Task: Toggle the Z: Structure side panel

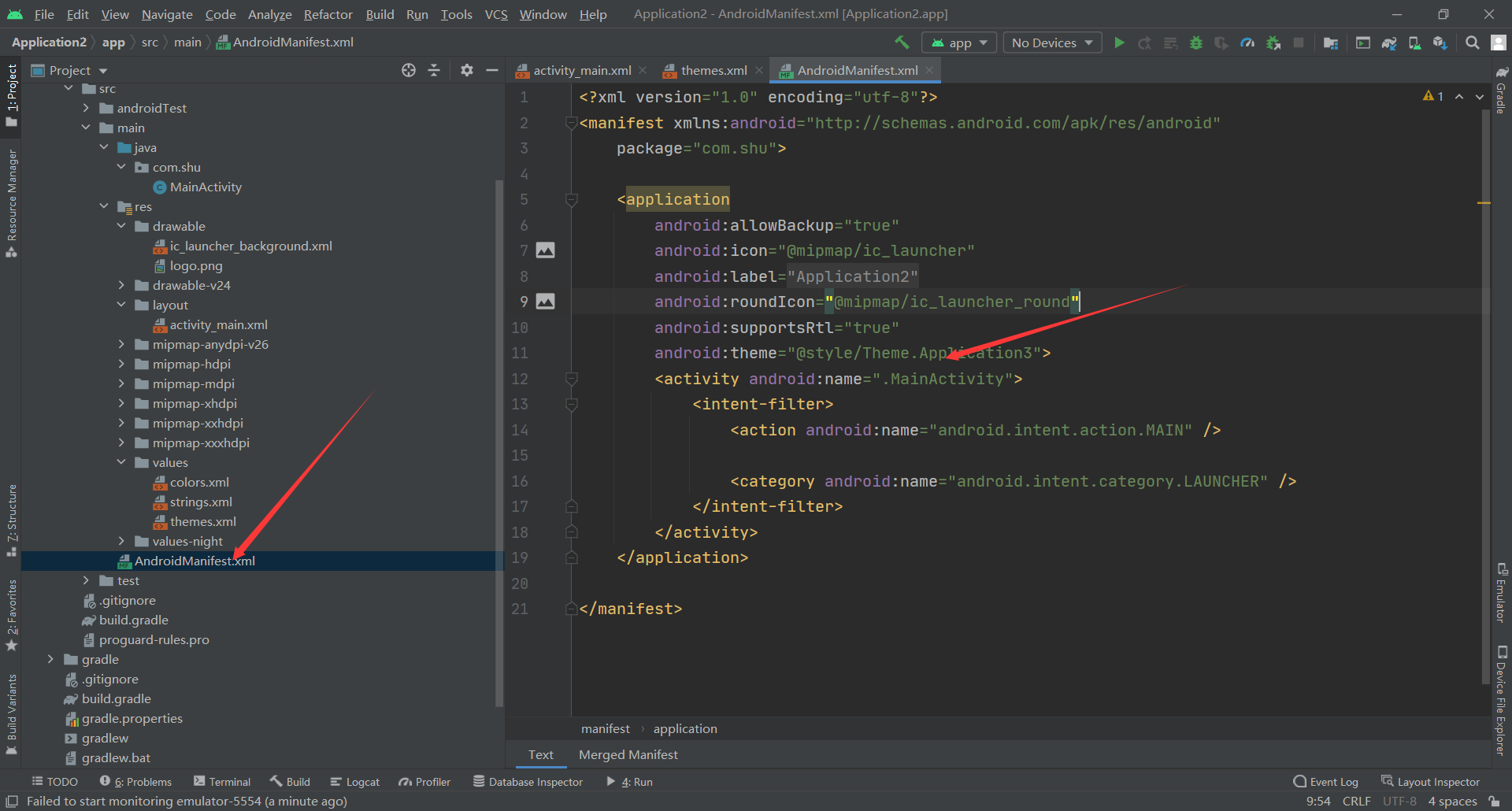Action: tap(11, 520)
